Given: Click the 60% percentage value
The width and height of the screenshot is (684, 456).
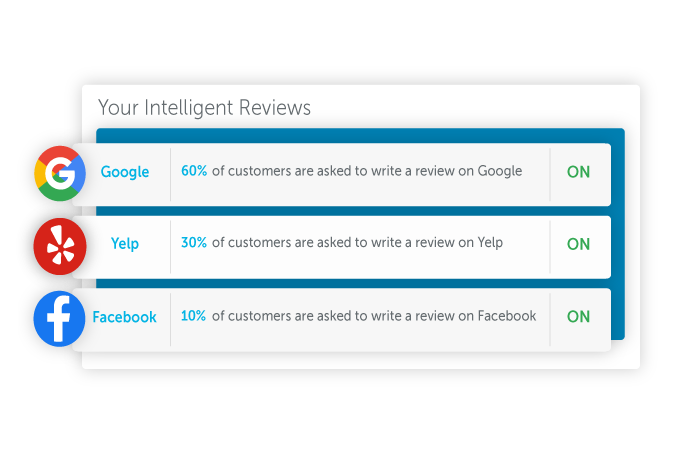Looking at the screenshot, I should point(194,171).
